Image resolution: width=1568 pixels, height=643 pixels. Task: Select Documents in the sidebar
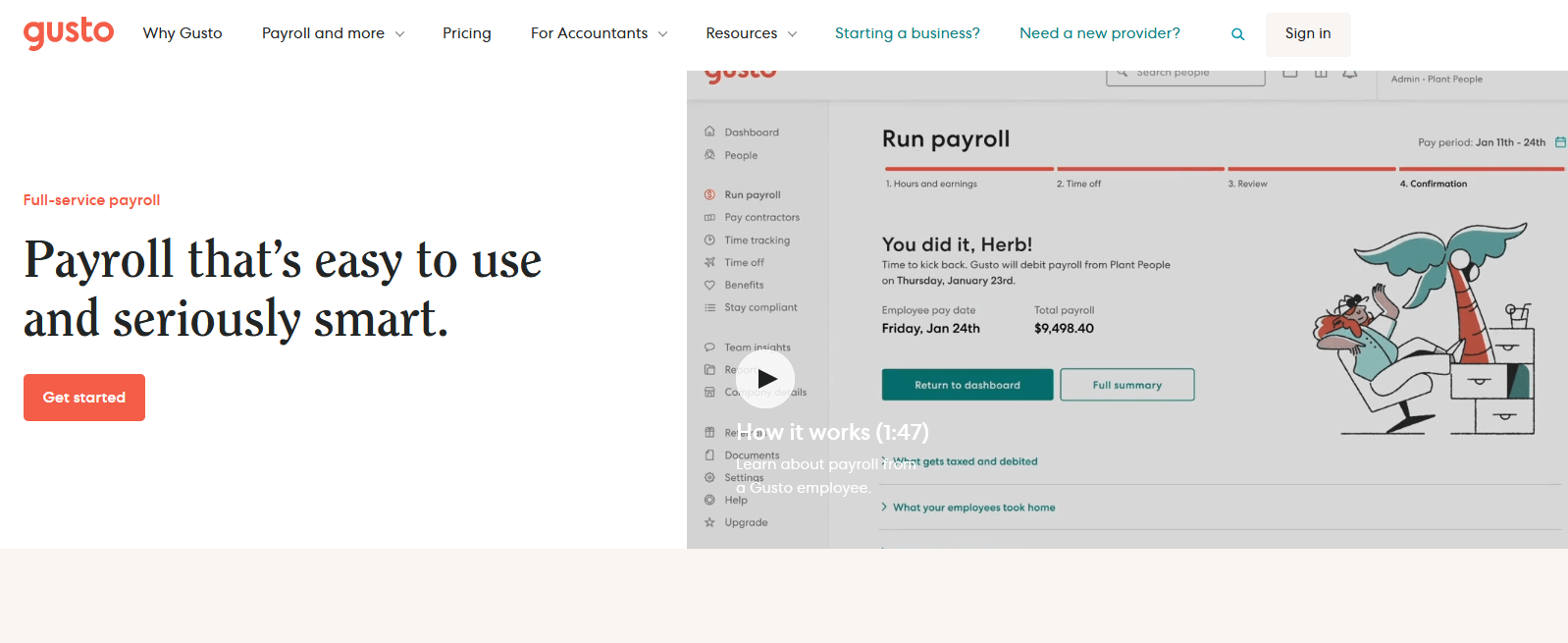[742, 455]
